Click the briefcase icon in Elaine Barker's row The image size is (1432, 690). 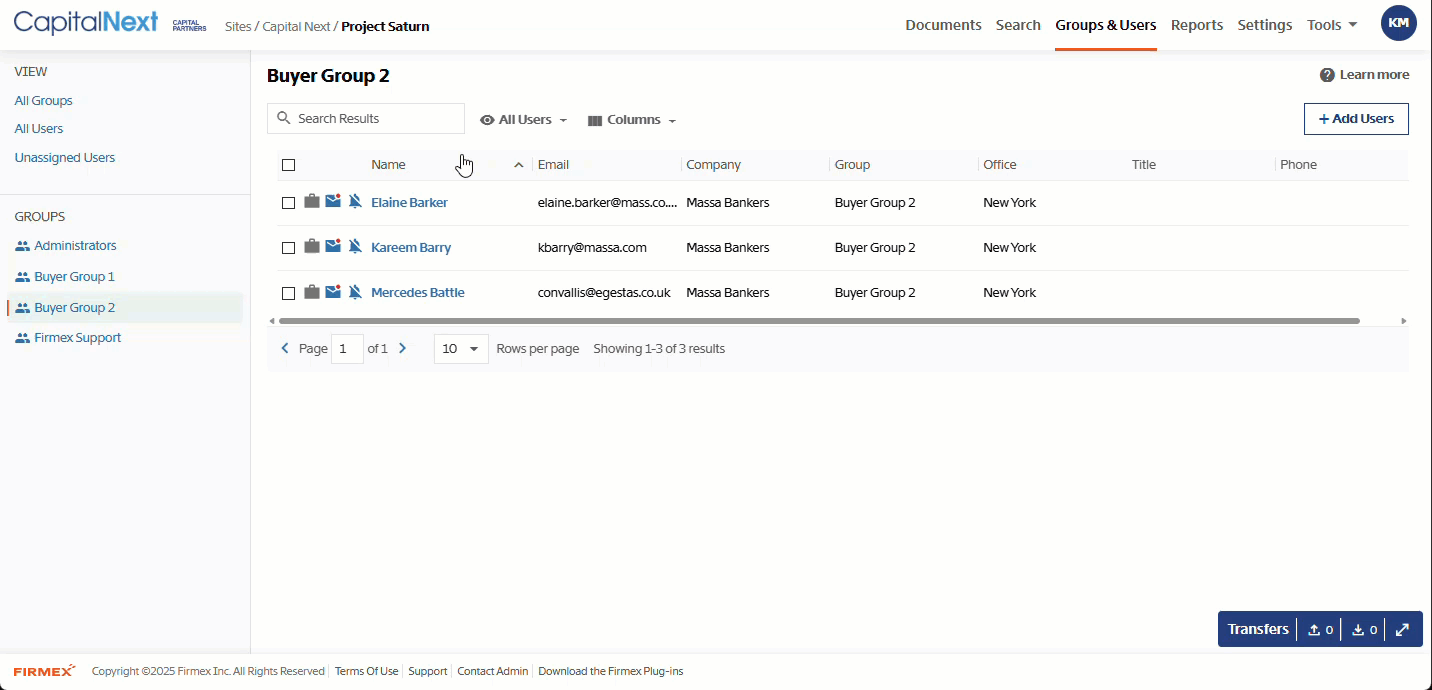(x=312, y=202)
